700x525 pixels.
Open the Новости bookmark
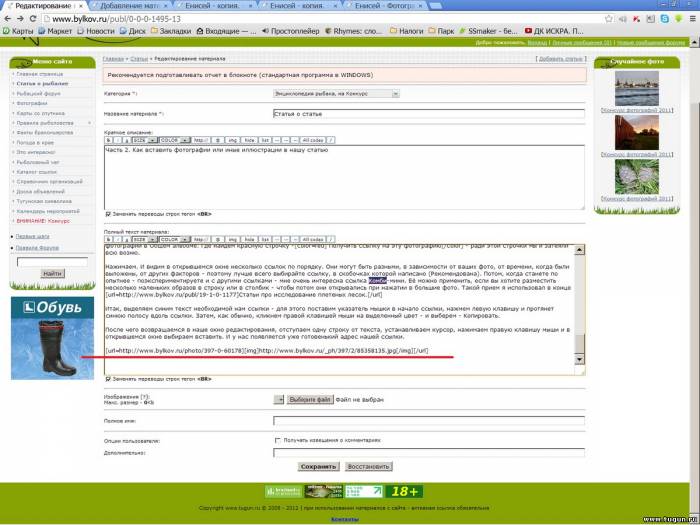pyautogui.click(x=96, y=31)
